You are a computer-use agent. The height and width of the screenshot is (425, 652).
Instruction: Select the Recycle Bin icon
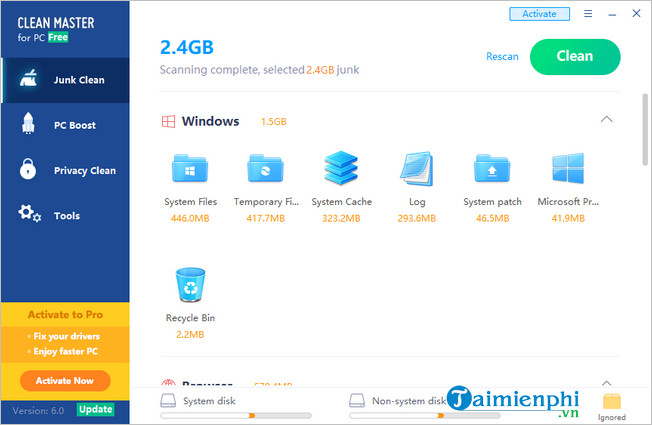190,284
